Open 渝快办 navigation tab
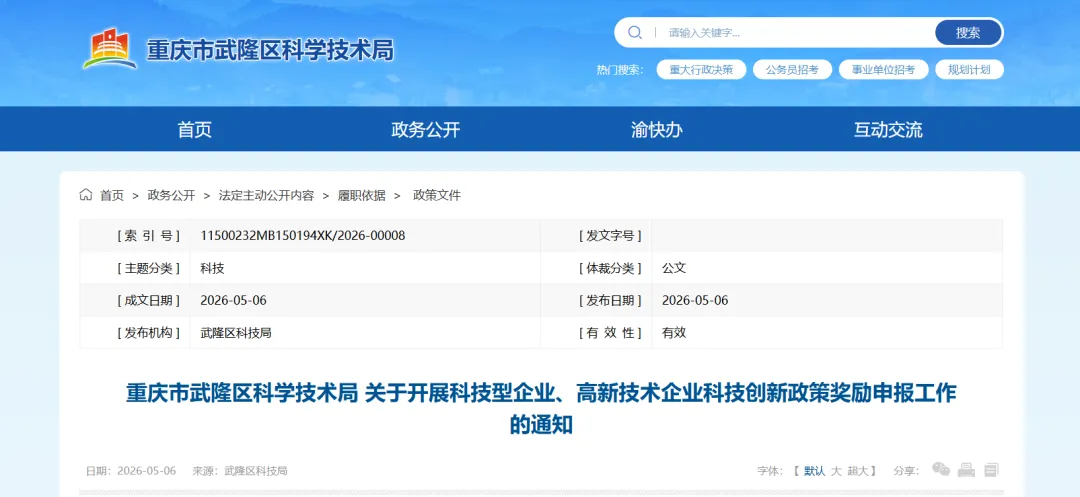Screen dimensions: 1080x497 [656, 129]
